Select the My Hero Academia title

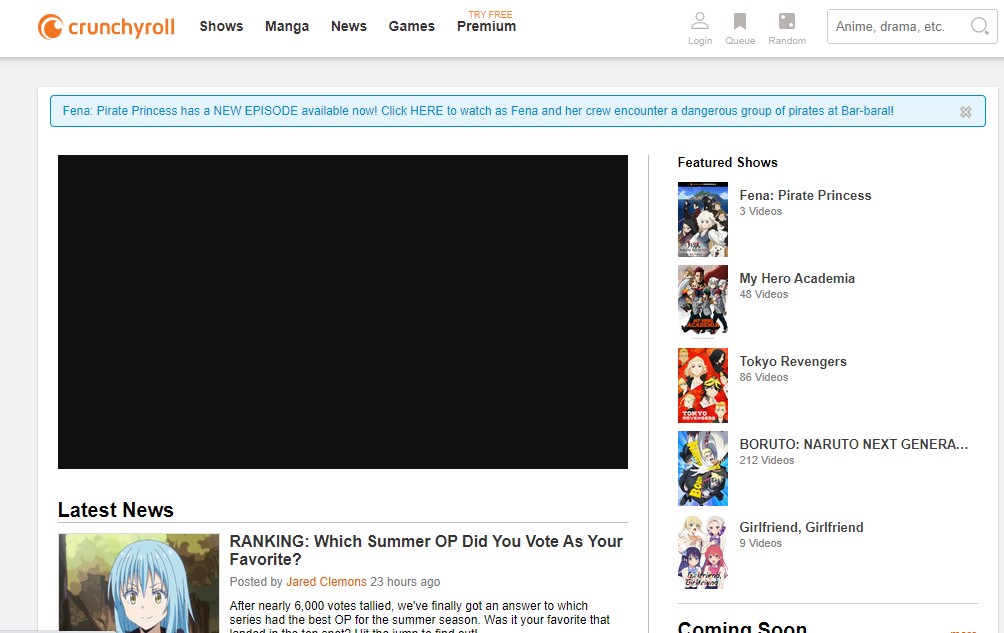(797, 278)
